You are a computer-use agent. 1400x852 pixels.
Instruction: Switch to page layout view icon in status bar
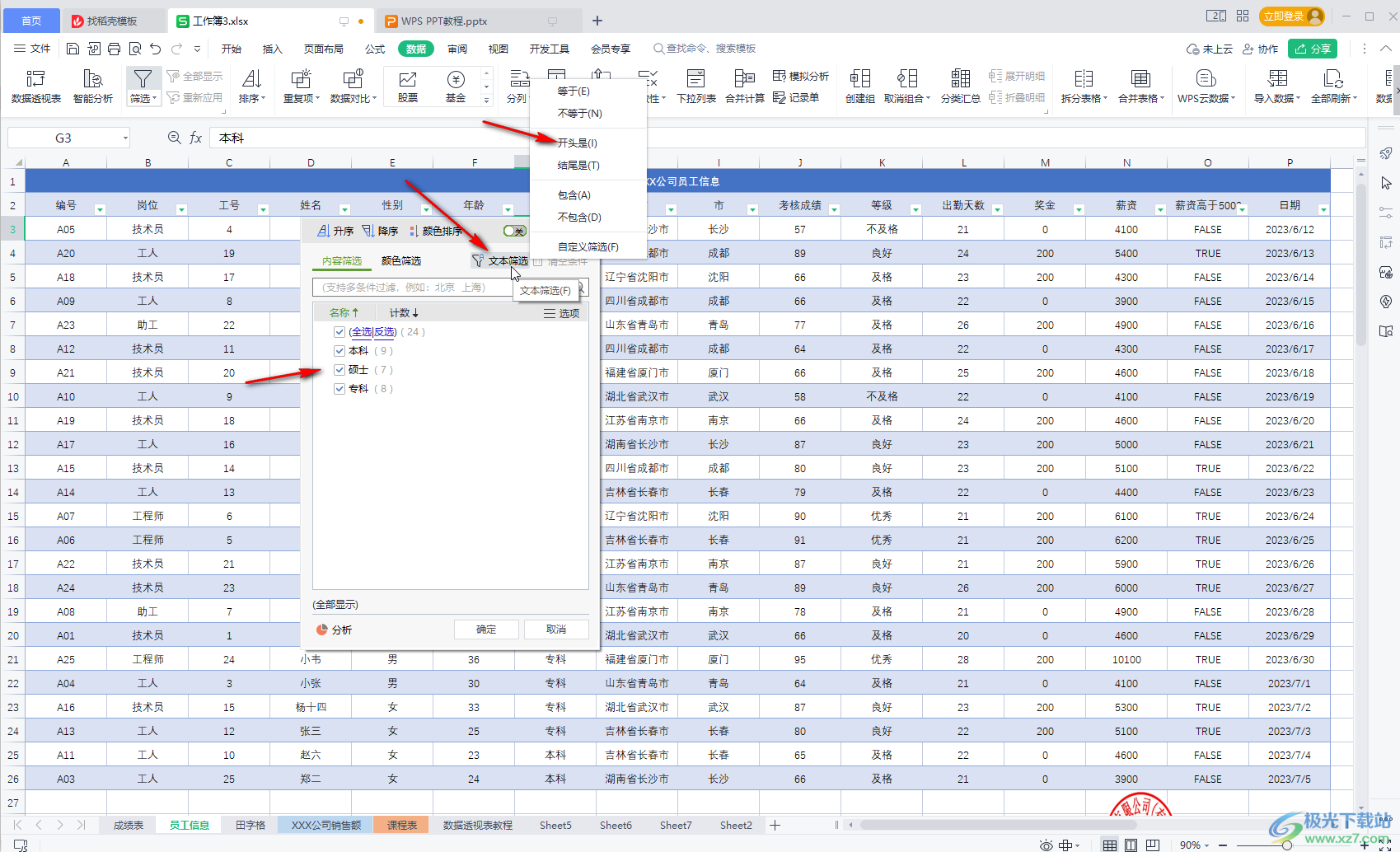point(1131,845)
